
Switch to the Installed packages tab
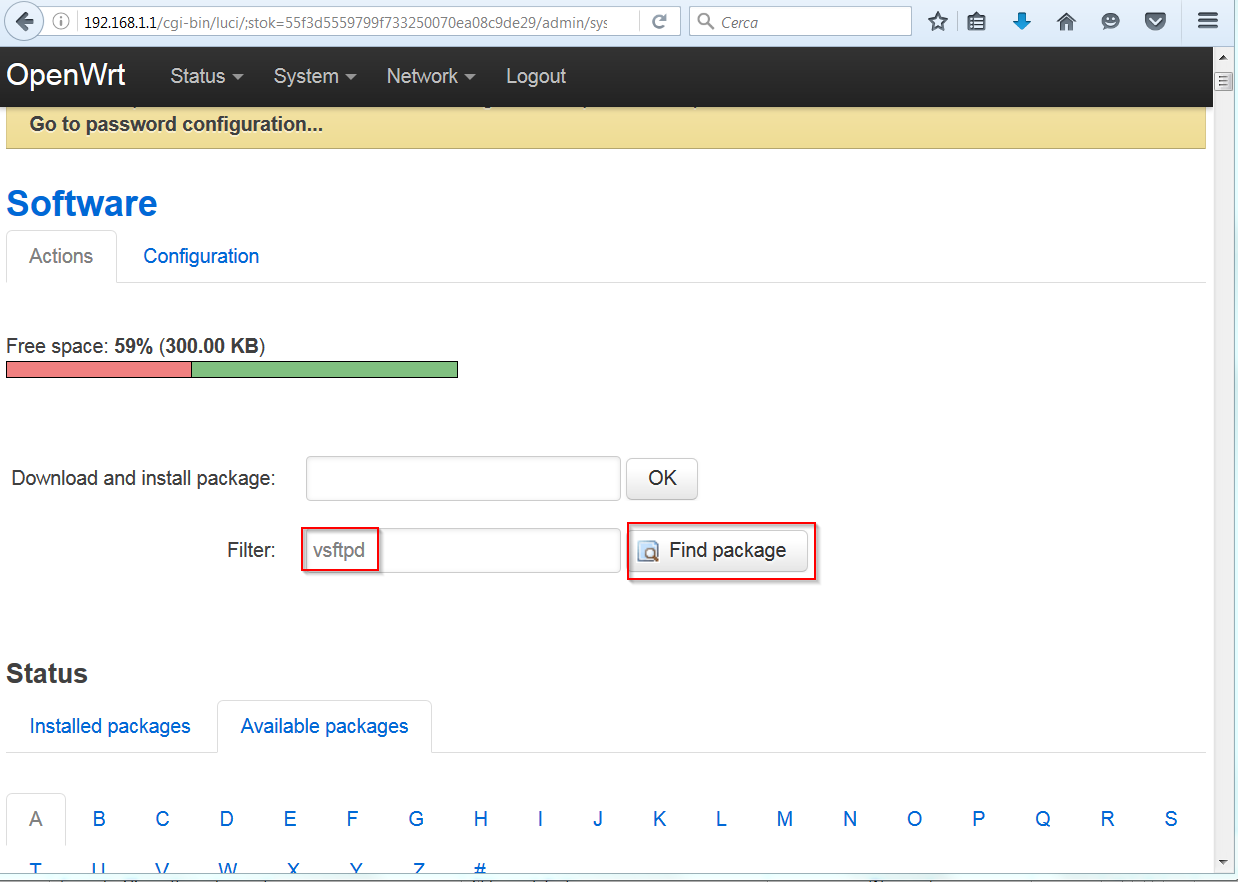[110, 726]
